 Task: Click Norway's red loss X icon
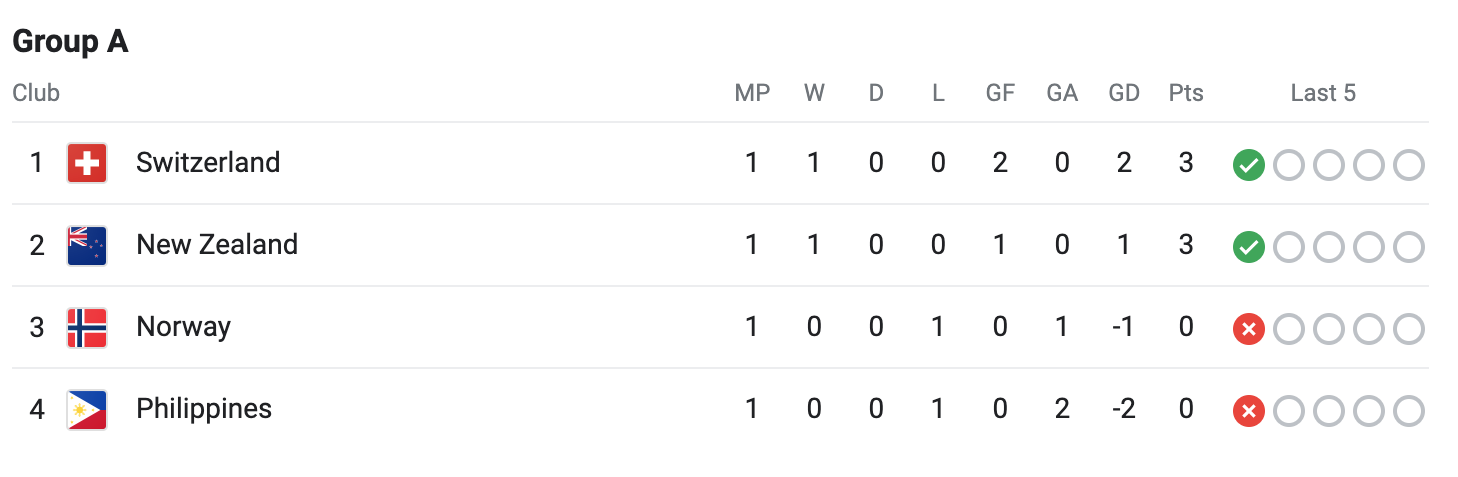[1248, 329]
